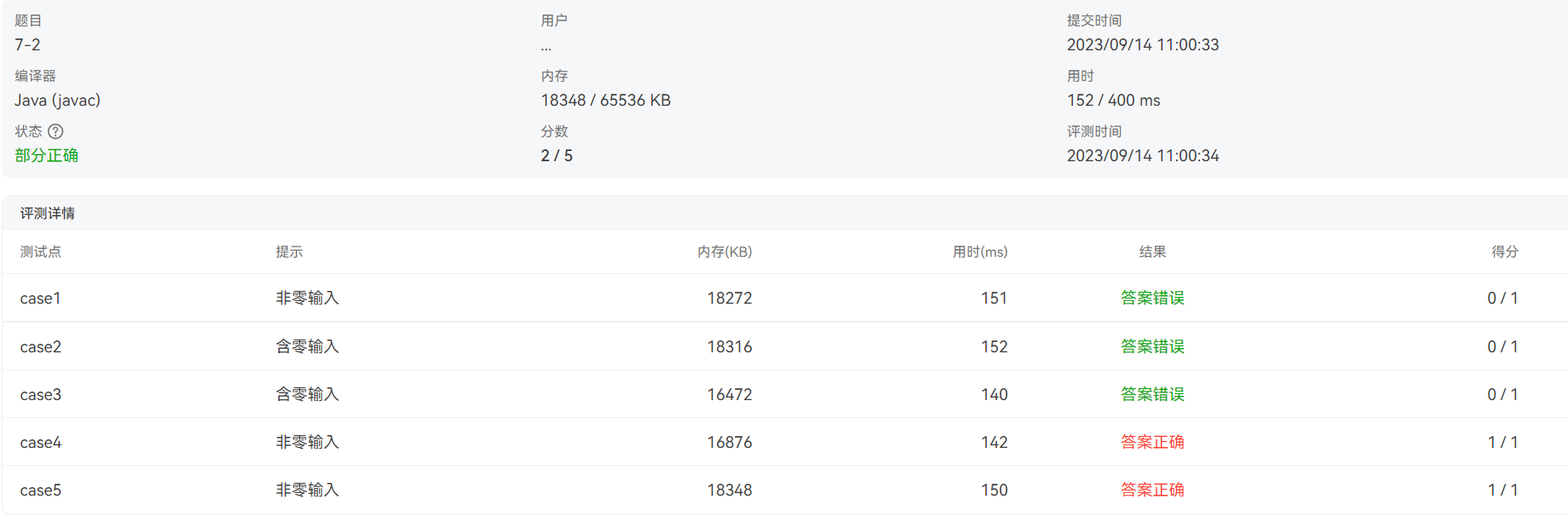
Task: Click the 部分正确 status text
Action: (x=46, y=155)
